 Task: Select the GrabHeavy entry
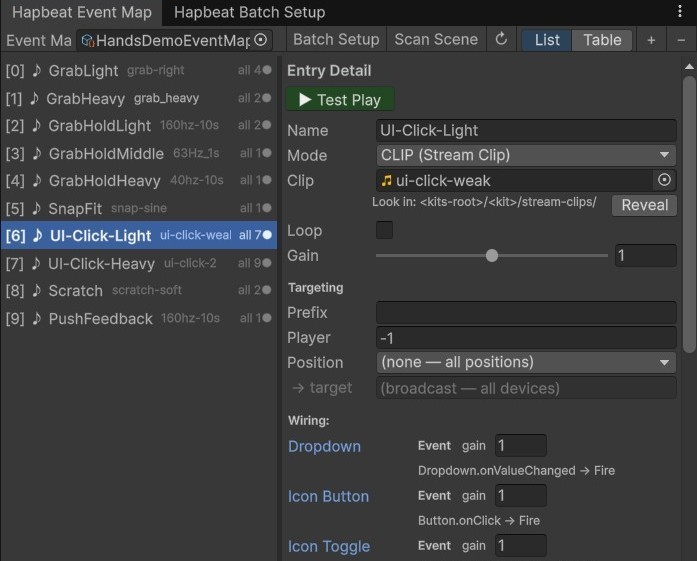point(139,98)
